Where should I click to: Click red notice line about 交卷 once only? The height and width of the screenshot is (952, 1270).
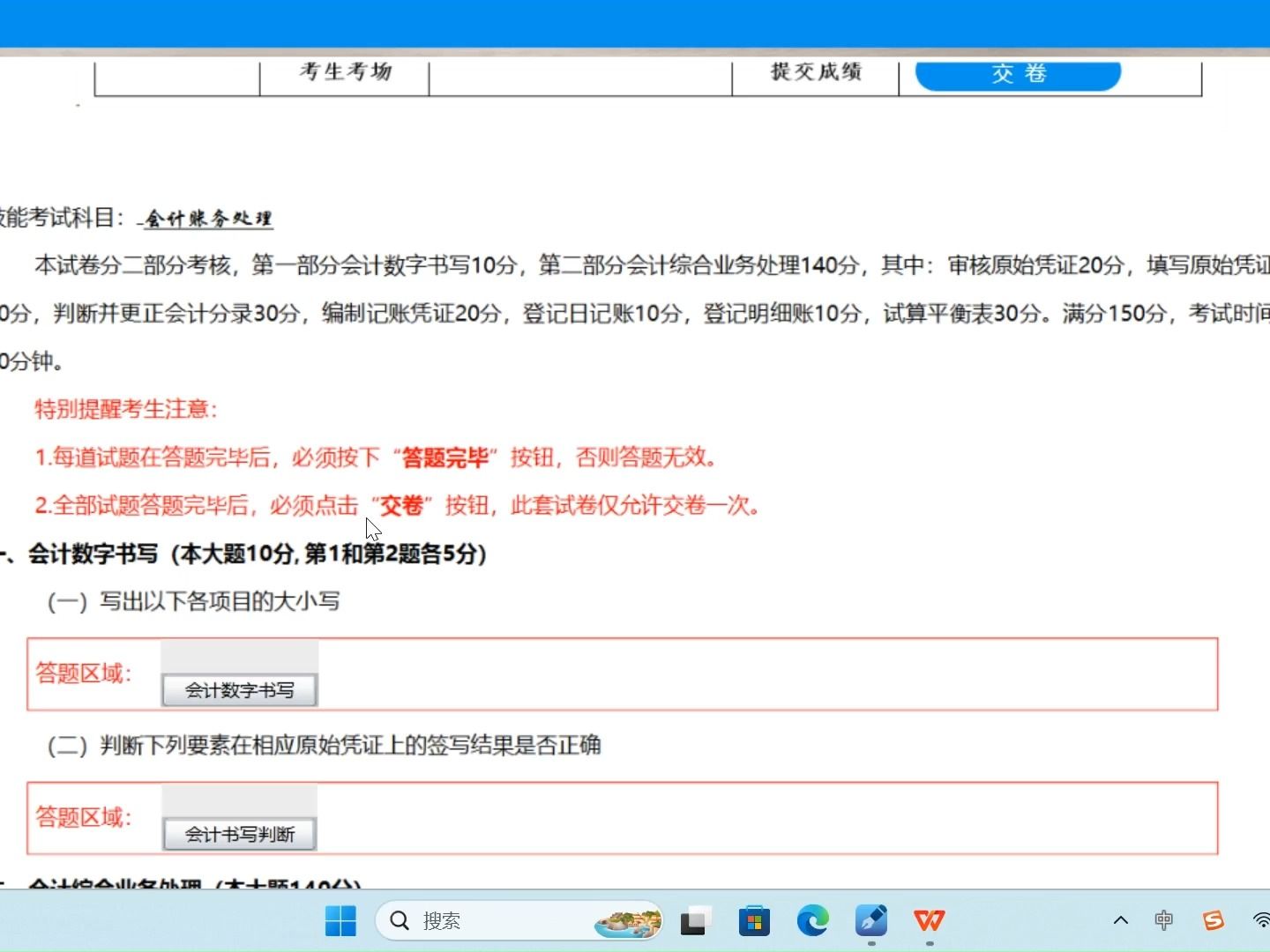point(398,506)
